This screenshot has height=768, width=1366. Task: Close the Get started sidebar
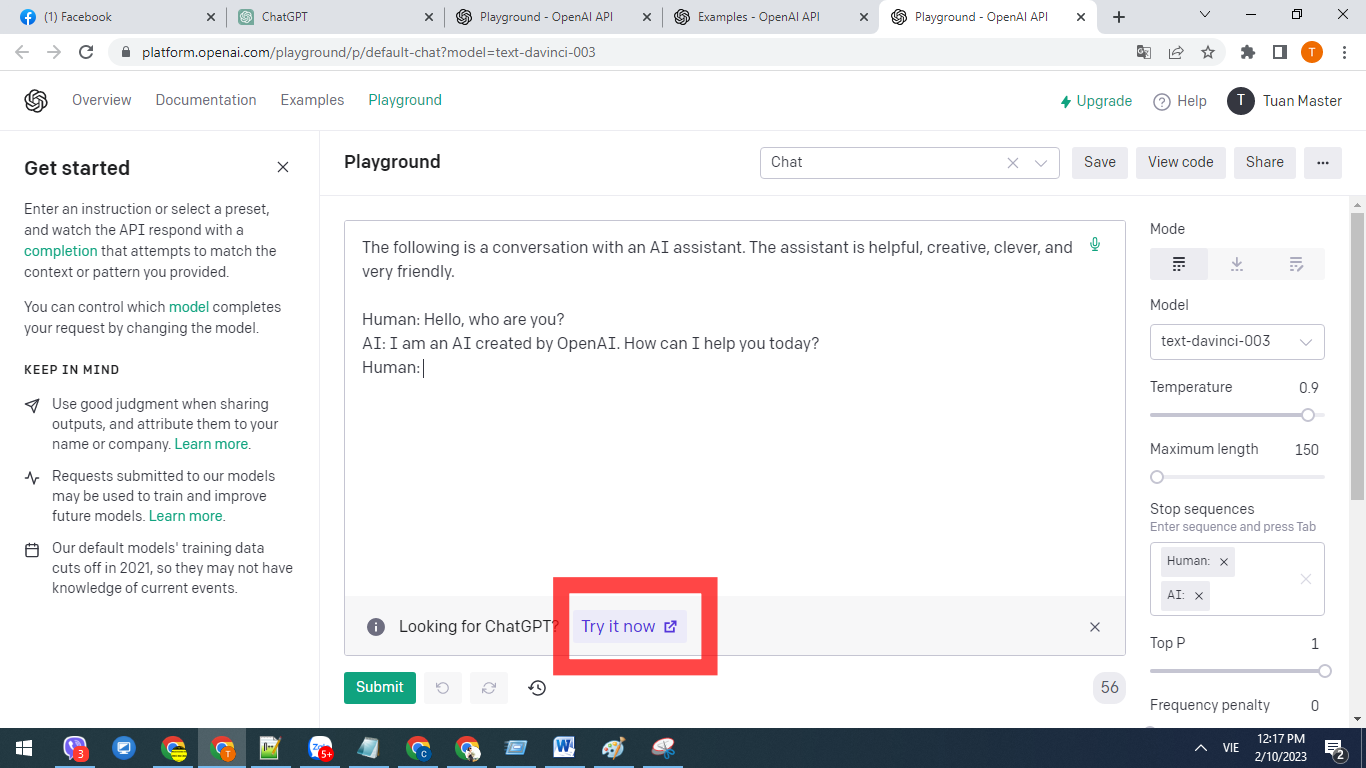pos(283,167)
